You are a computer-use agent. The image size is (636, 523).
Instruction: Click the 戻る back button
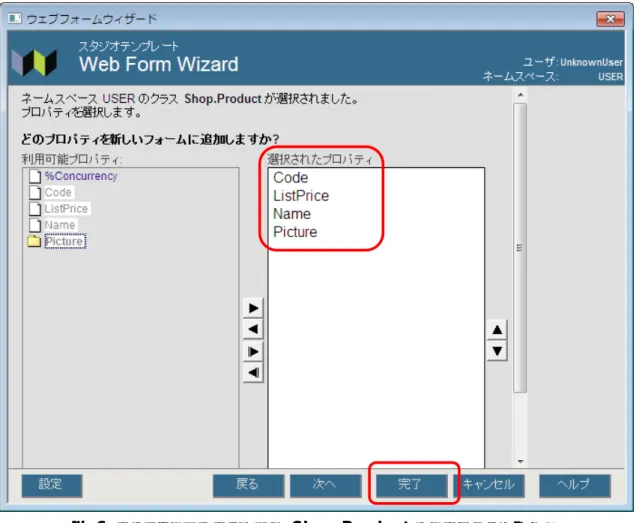248,485
